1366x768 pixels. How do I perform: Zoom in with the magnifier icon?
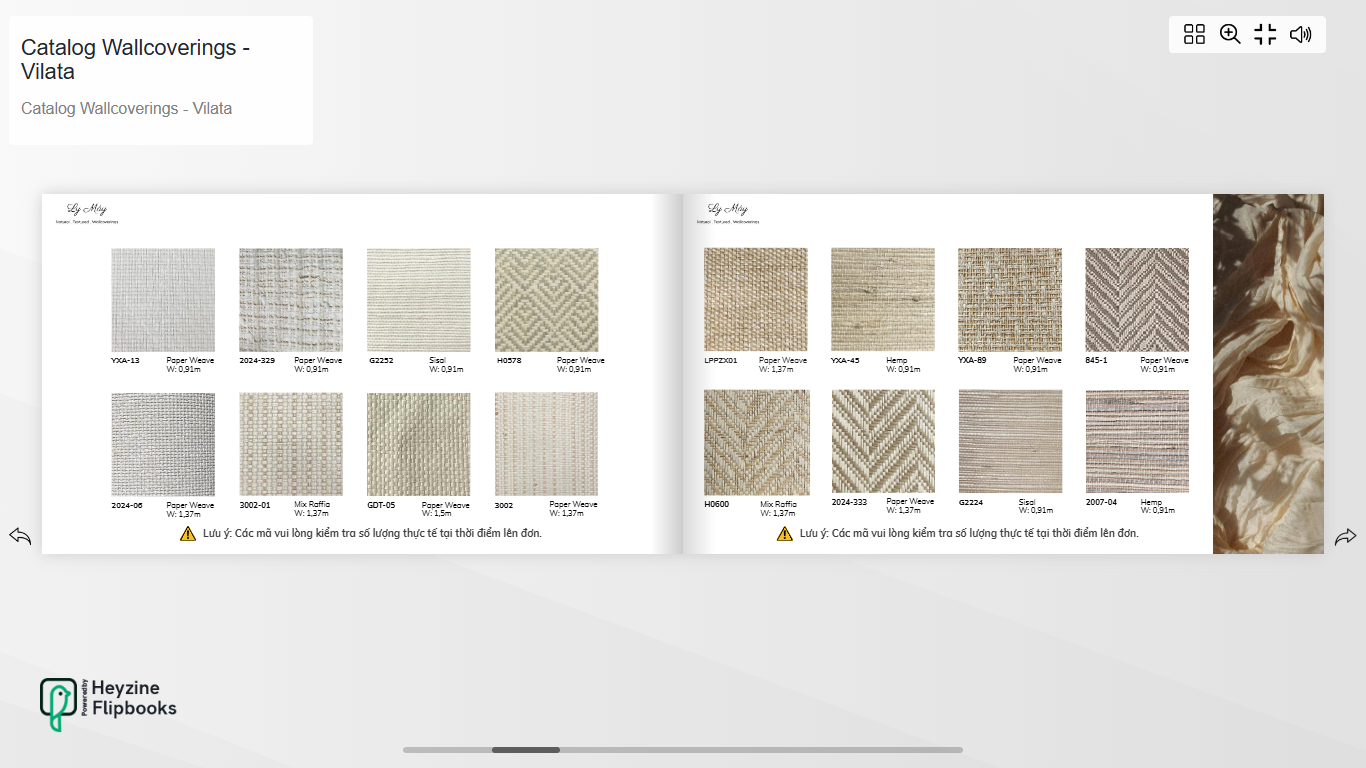[1230, 35]
